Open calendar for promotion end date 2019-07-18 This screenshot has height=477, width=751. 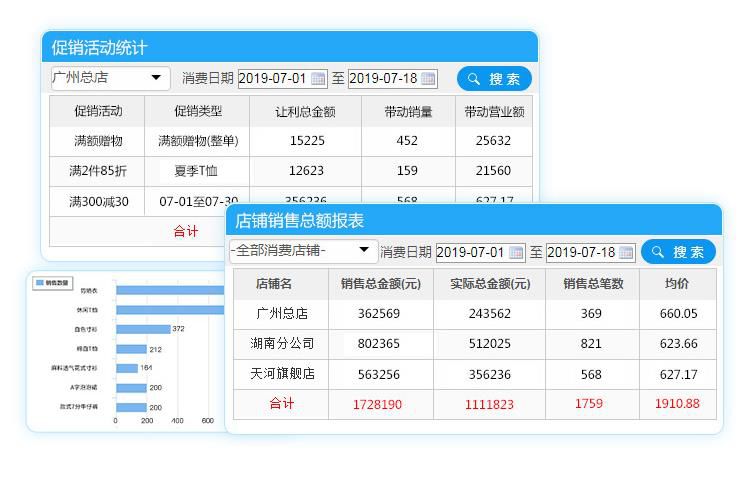point(428,78)
